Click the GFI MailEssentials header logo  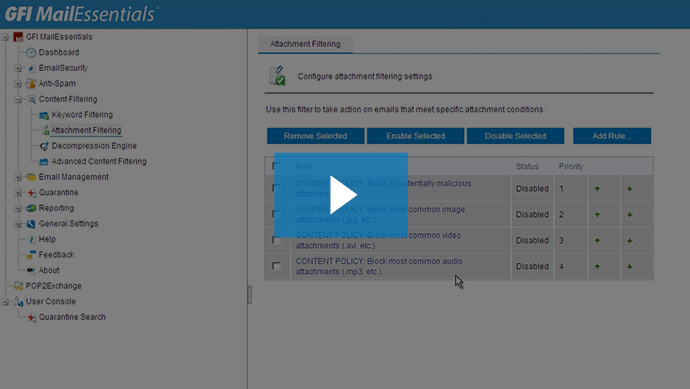(x=81, y=14)
